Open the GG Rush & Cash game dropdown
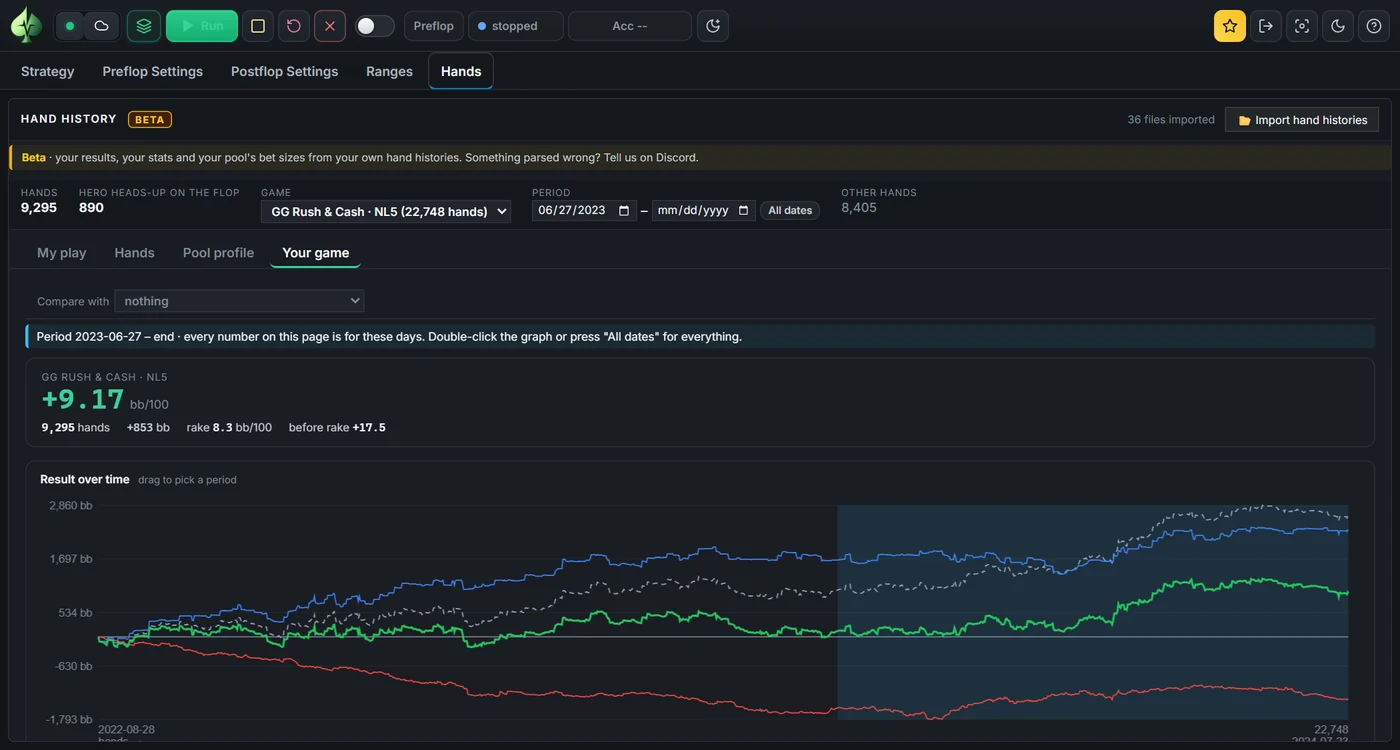This screenshot has height=750, width=1400. tap(386, 211)
